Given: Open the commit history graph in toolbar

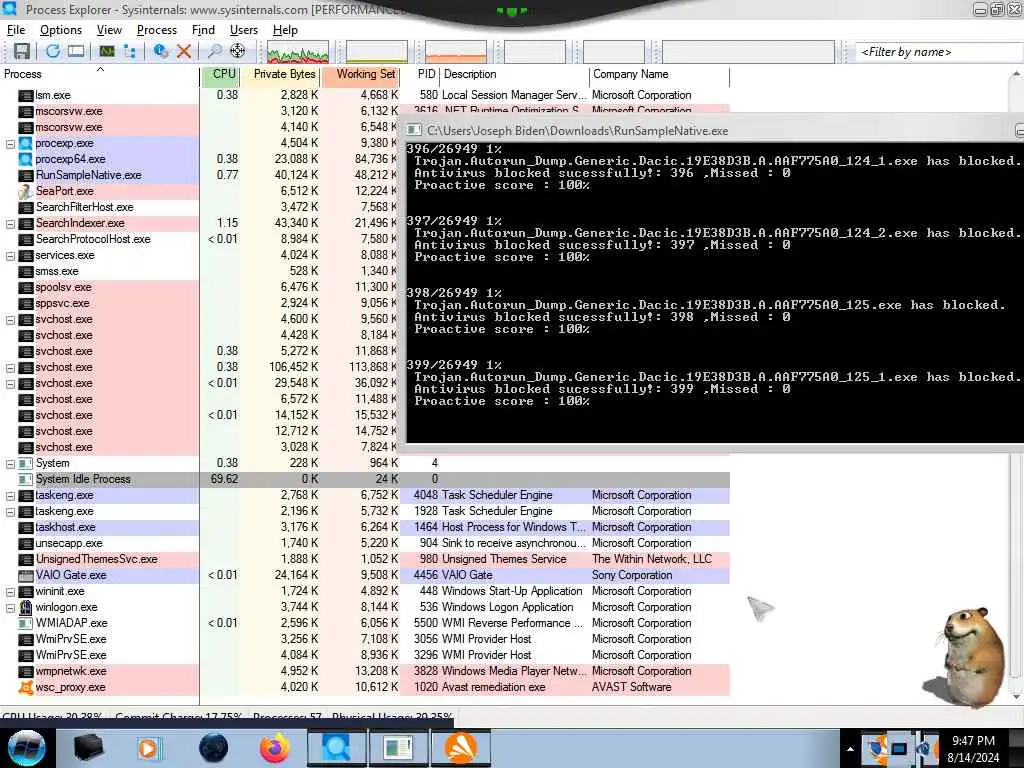Looking at the screenshot, I should click(377, 52).
